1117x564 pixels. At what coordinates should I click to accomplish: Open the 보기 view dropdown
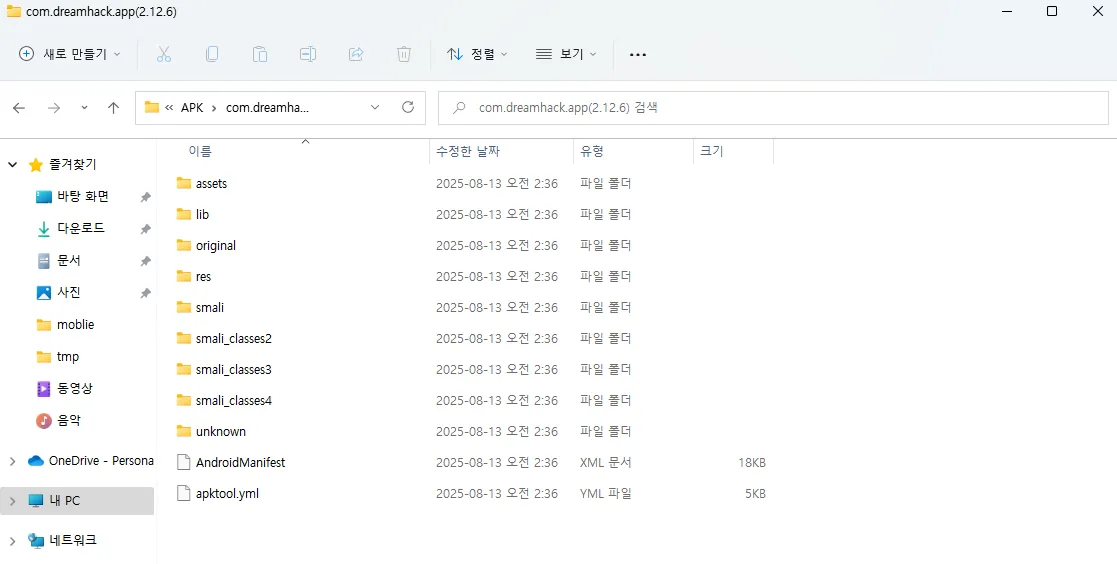pyautogui.click(x=566, y=54)
